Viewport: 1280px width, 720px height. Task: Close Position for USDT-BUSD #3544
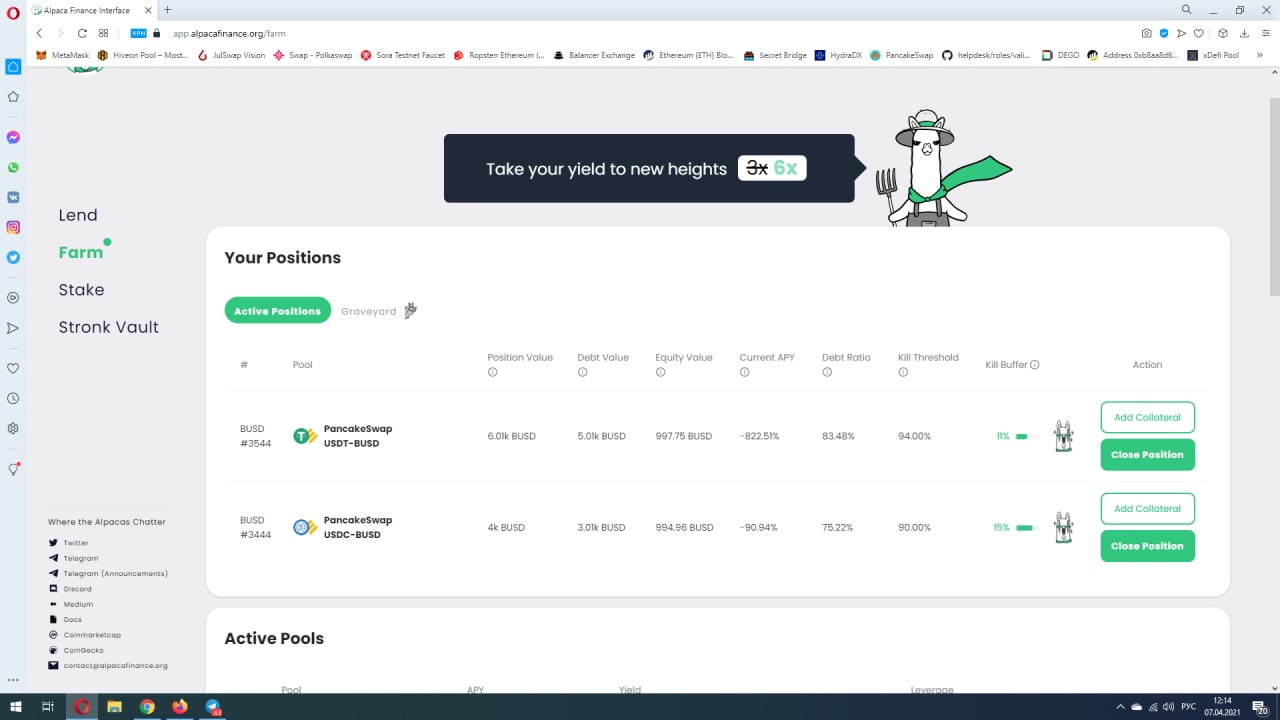[x=1147, y=454]
